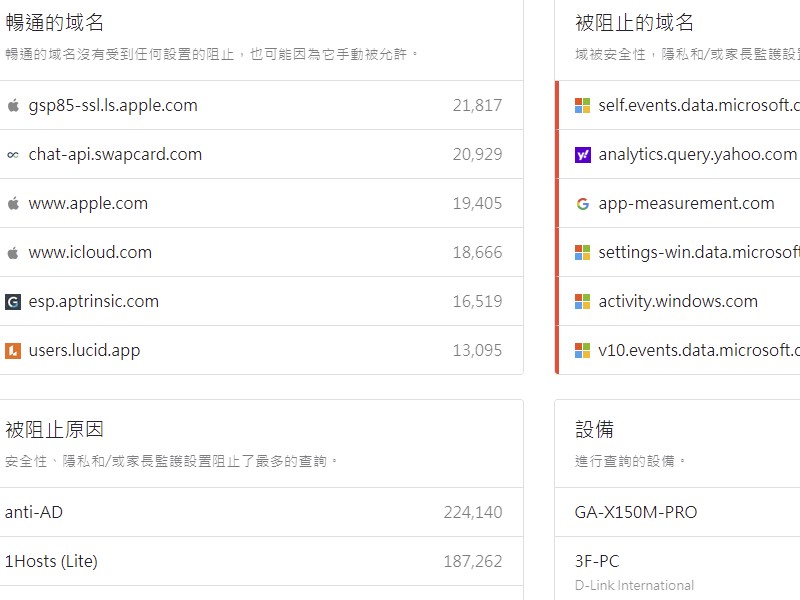800x600 pixels.
Task: Click blocked count 224,140
Action: (473, 512)
